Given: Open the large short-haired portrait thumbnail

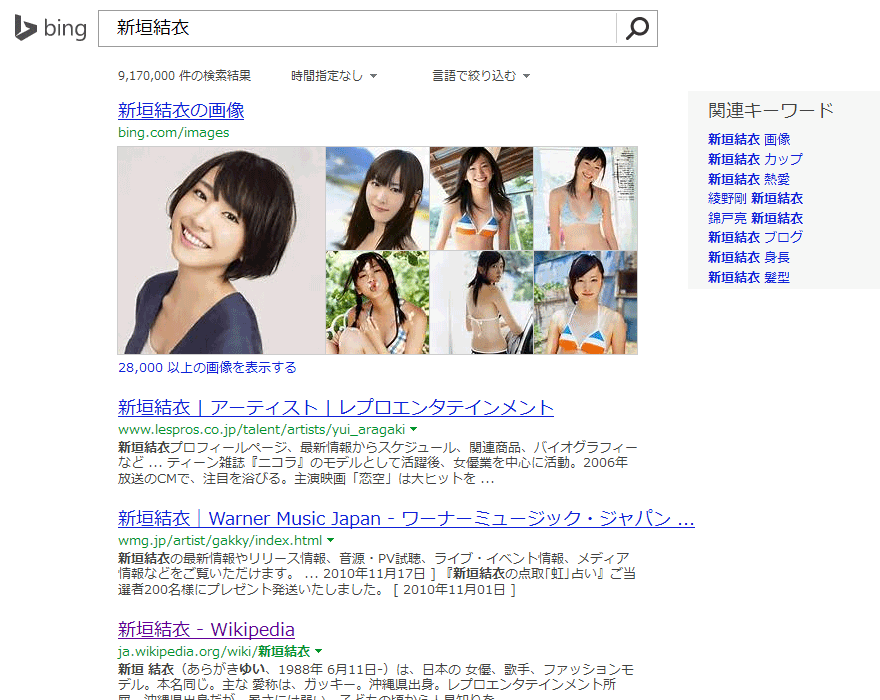Looking at the screenshot, I should point(221,250).
